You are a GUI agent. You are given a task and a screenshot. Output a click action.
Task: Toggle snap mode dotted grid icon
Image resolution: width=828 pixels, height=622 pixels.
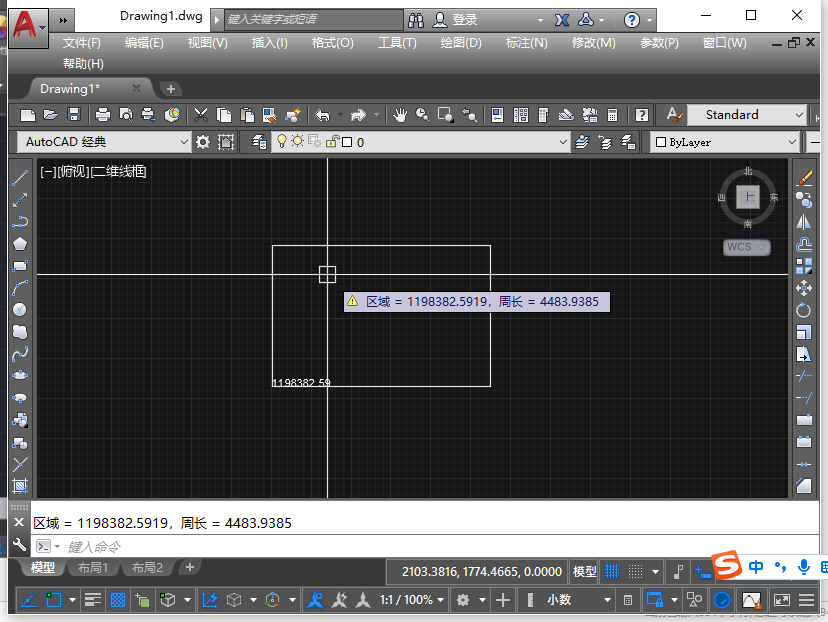(x=635, y=571)
